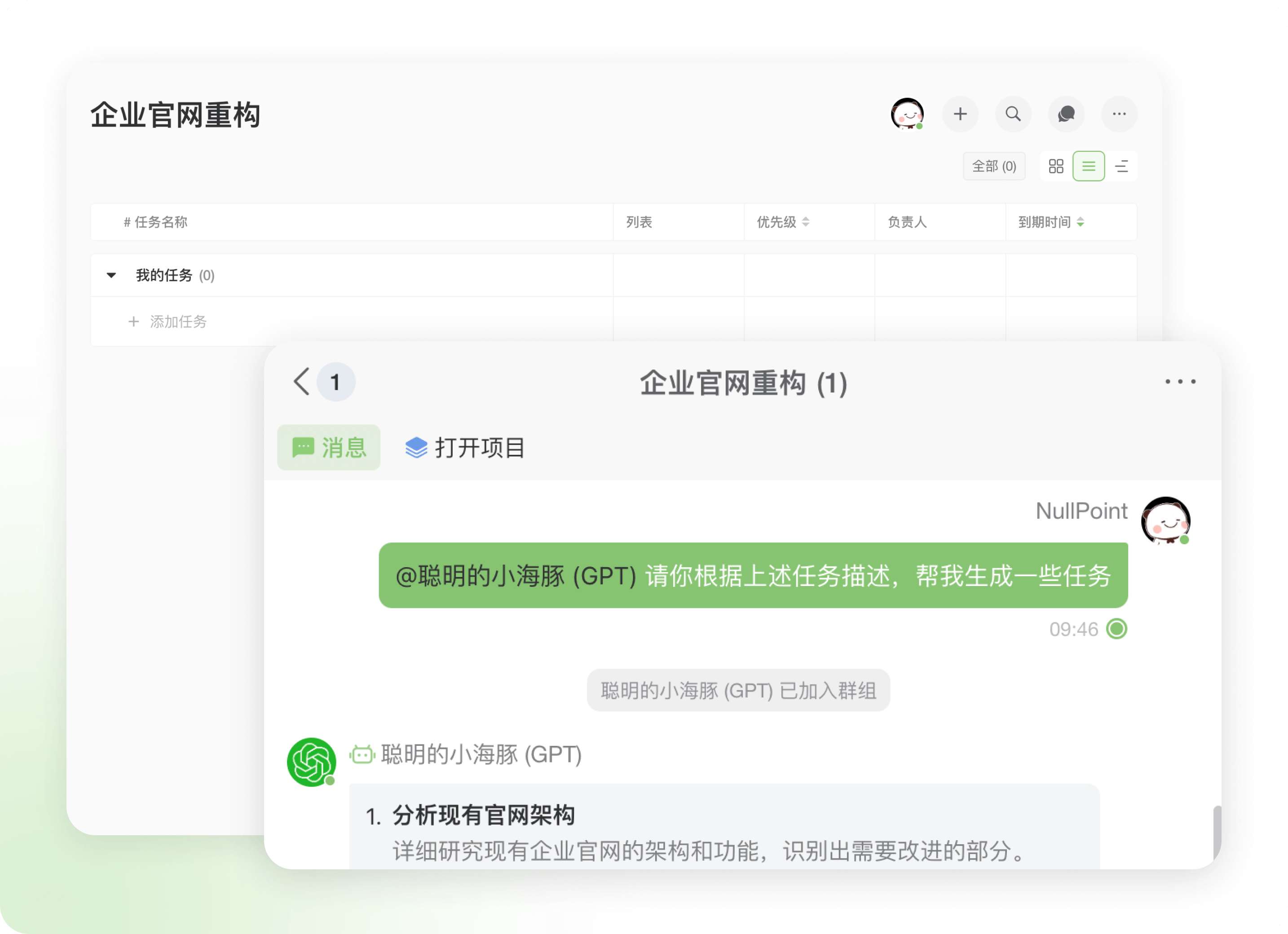This screenshot has height=934, width=1288.
Task: Open search with magnifier icon
Action: (x=1013, y=114)
